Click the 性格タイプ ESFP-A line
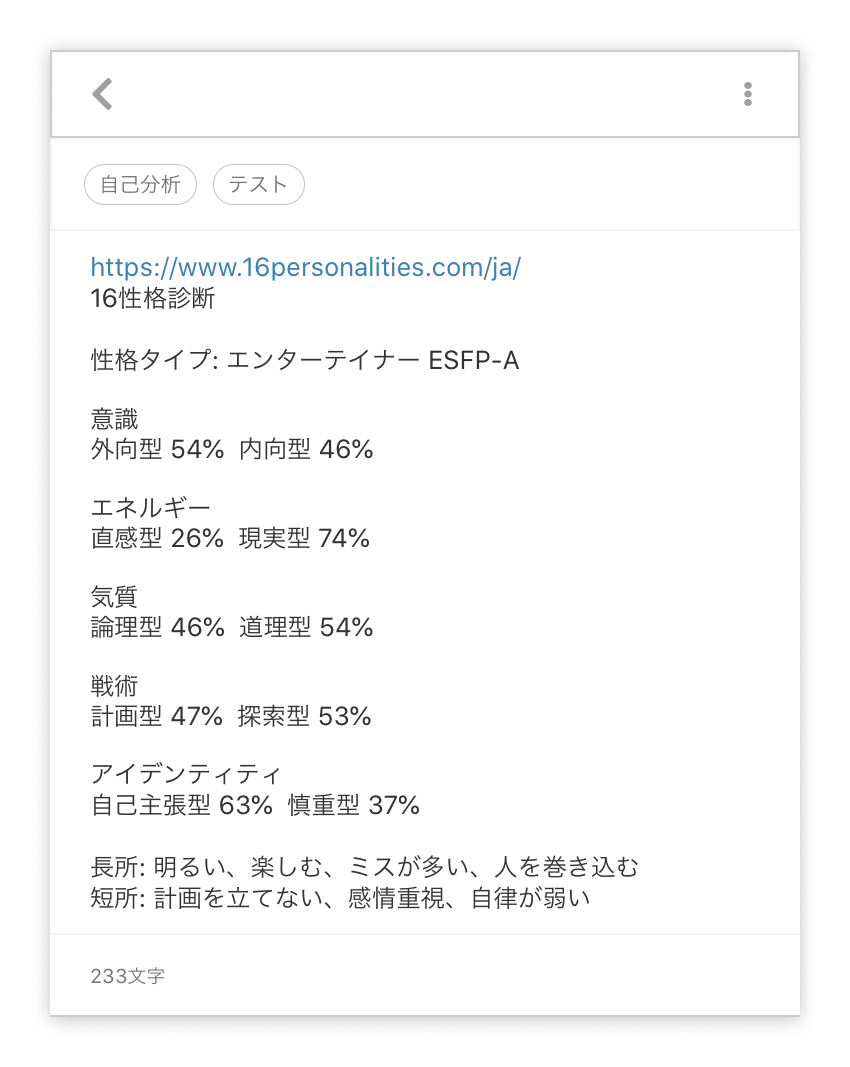850x1067 pixels. pos(305,360)
